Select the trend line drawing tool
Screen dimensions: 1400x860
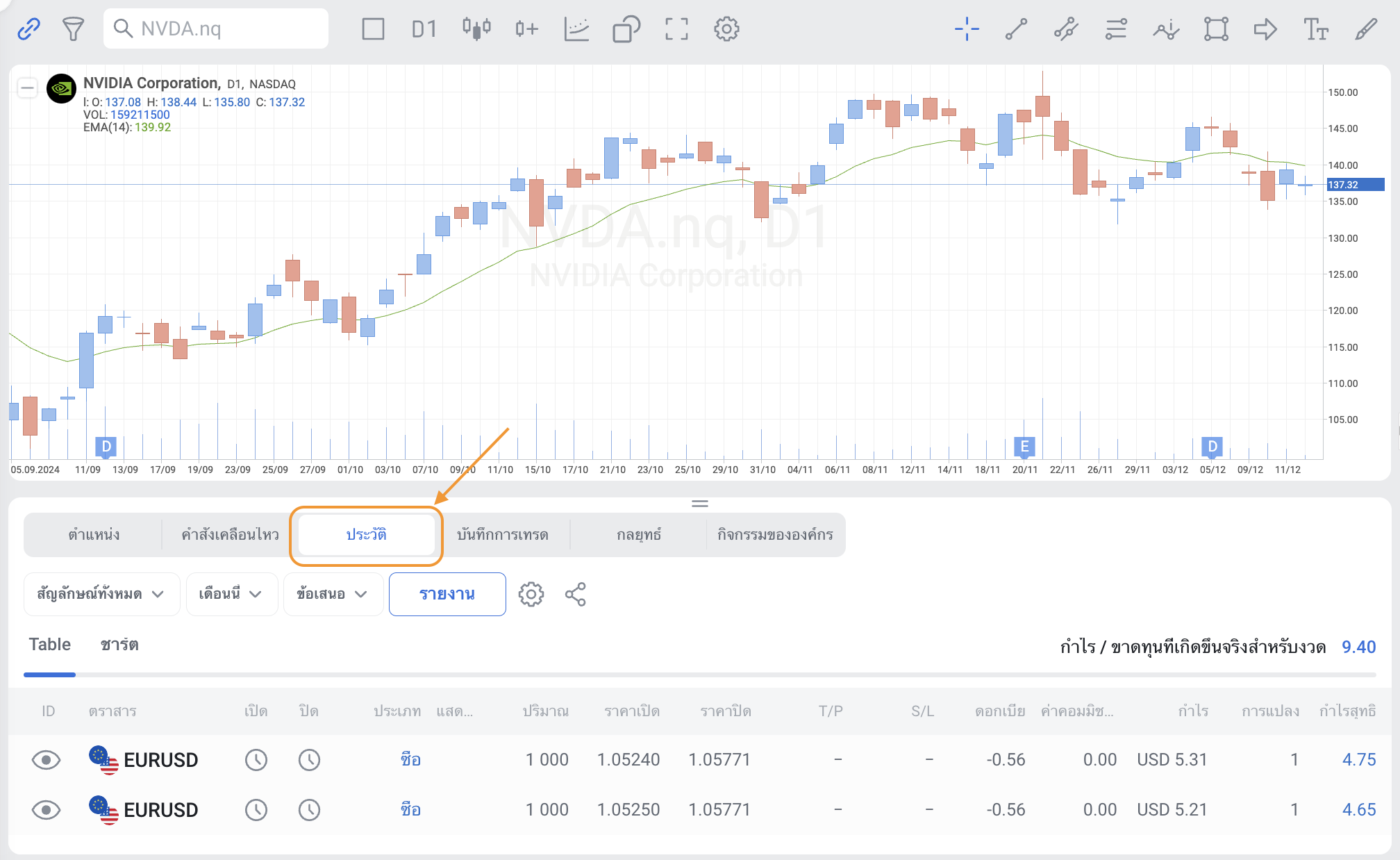click(x=1016, y=29)
